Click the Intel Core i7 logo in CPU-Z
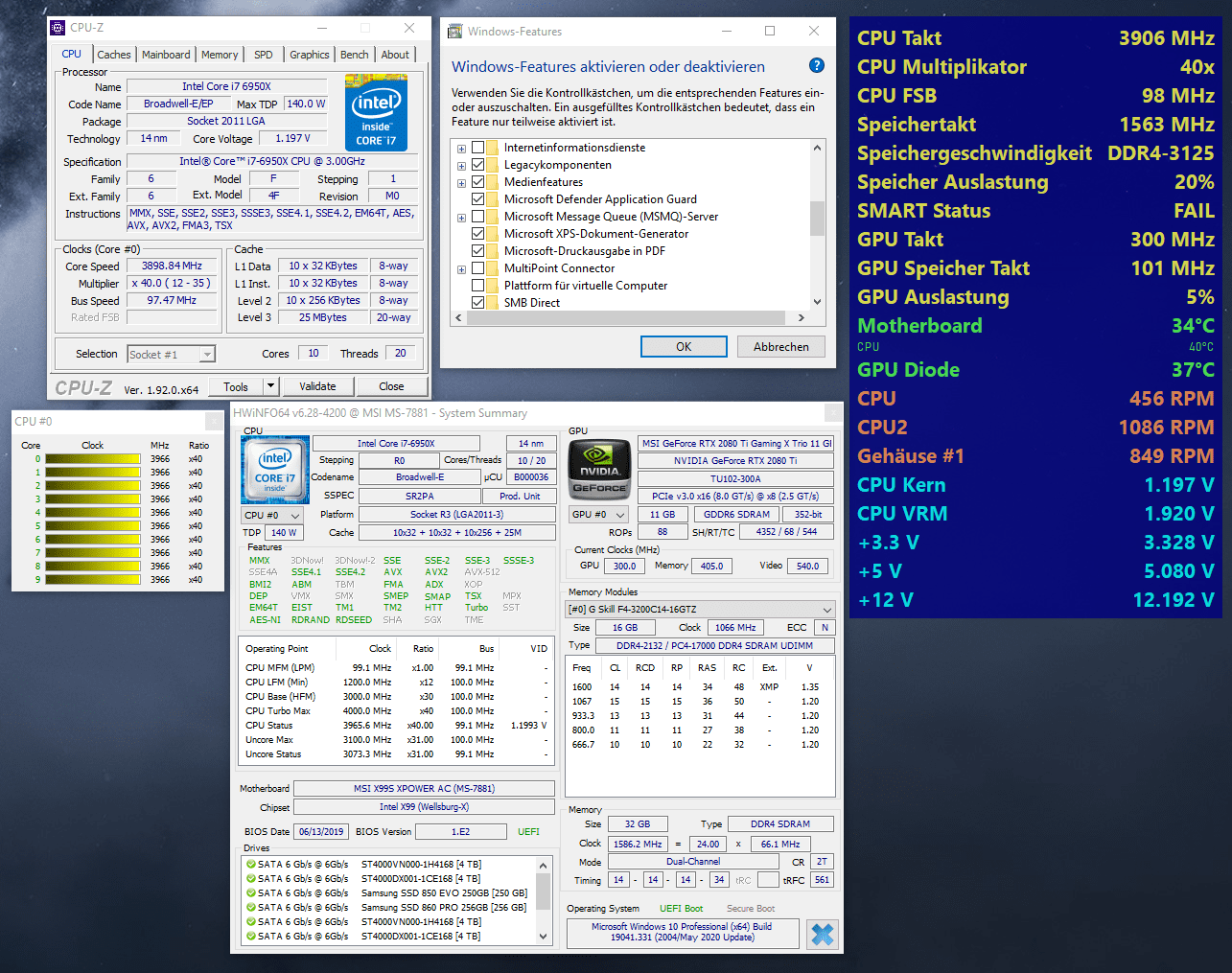 [376, 113]
